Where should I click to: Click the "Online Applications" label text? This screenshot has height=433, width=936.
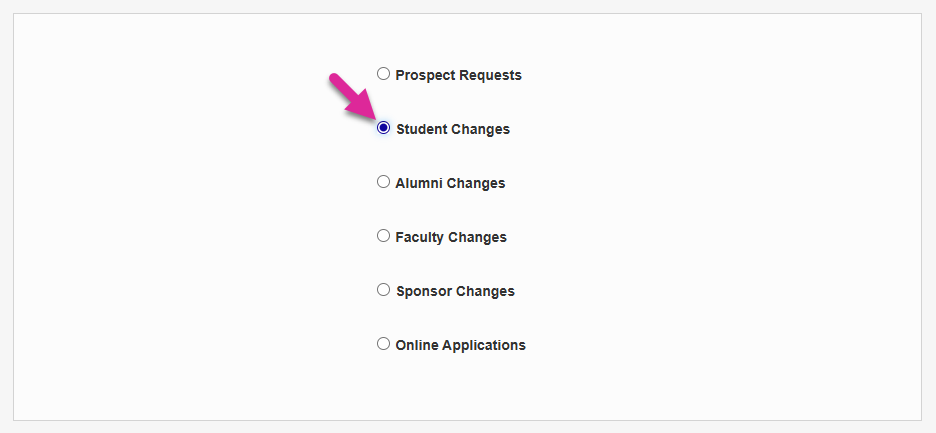click(460, 345)
